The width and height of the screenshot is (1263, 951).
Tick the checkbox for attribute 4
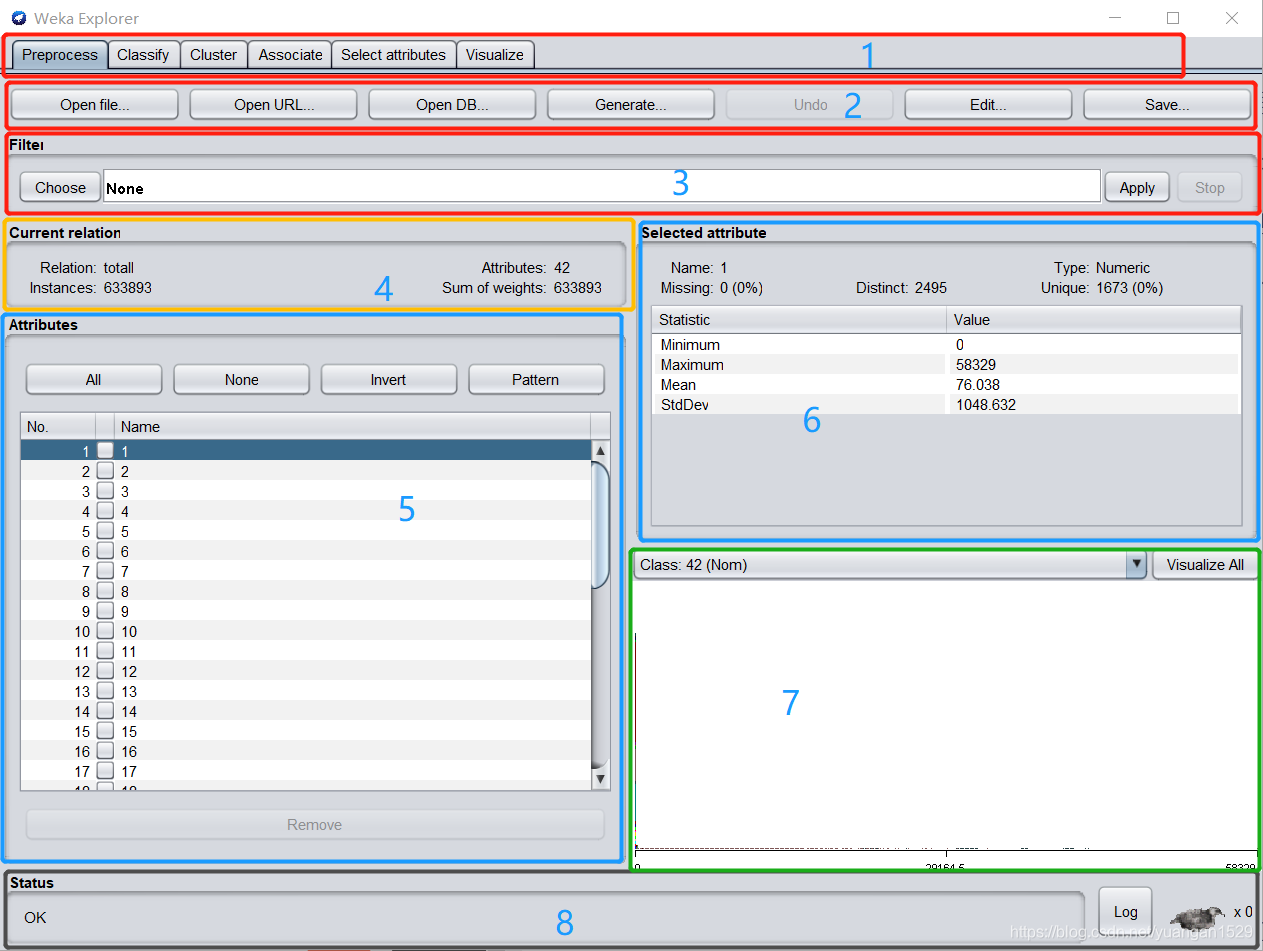tap(105, 511)
